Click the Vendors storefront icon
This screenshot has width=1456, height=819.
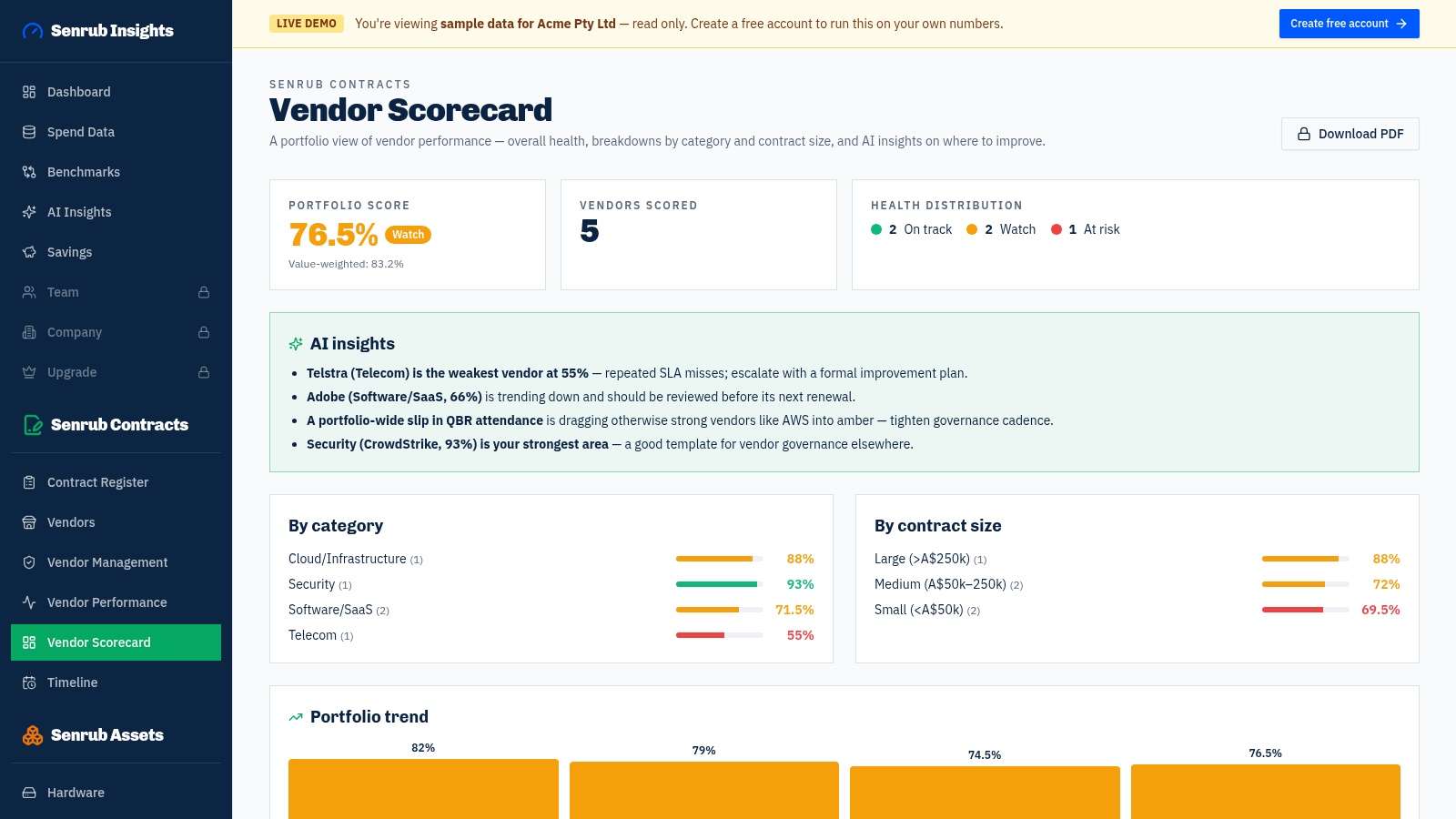(29, 522)
